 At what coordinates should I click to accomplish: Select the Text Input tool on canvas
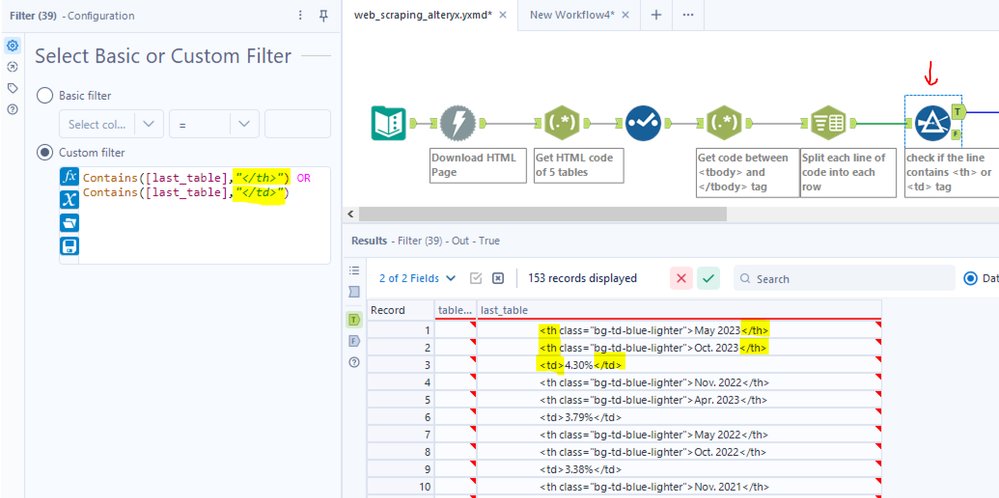389,123
